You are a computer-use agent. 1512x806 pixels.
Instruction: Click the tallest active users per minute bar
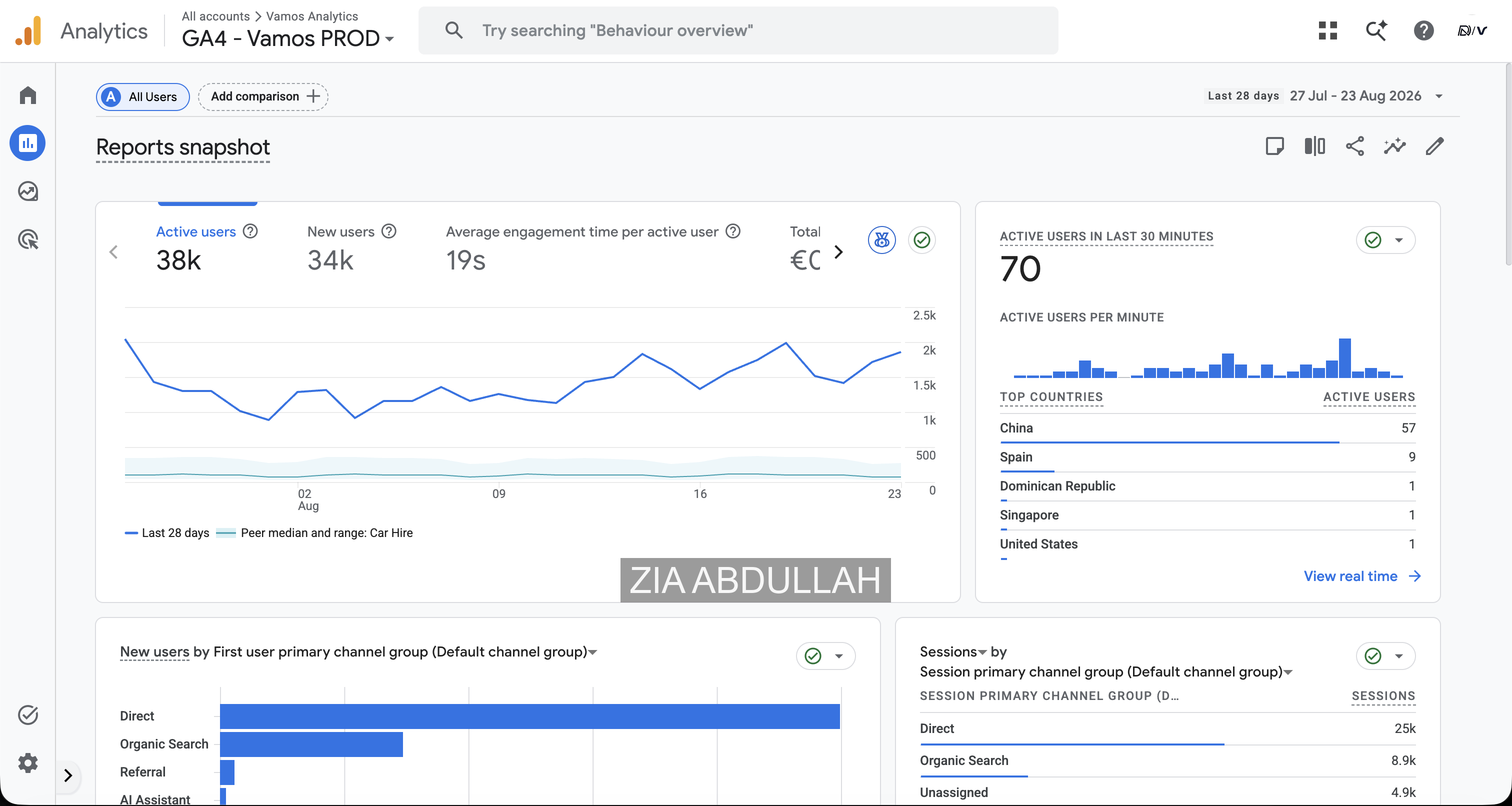1344,357
